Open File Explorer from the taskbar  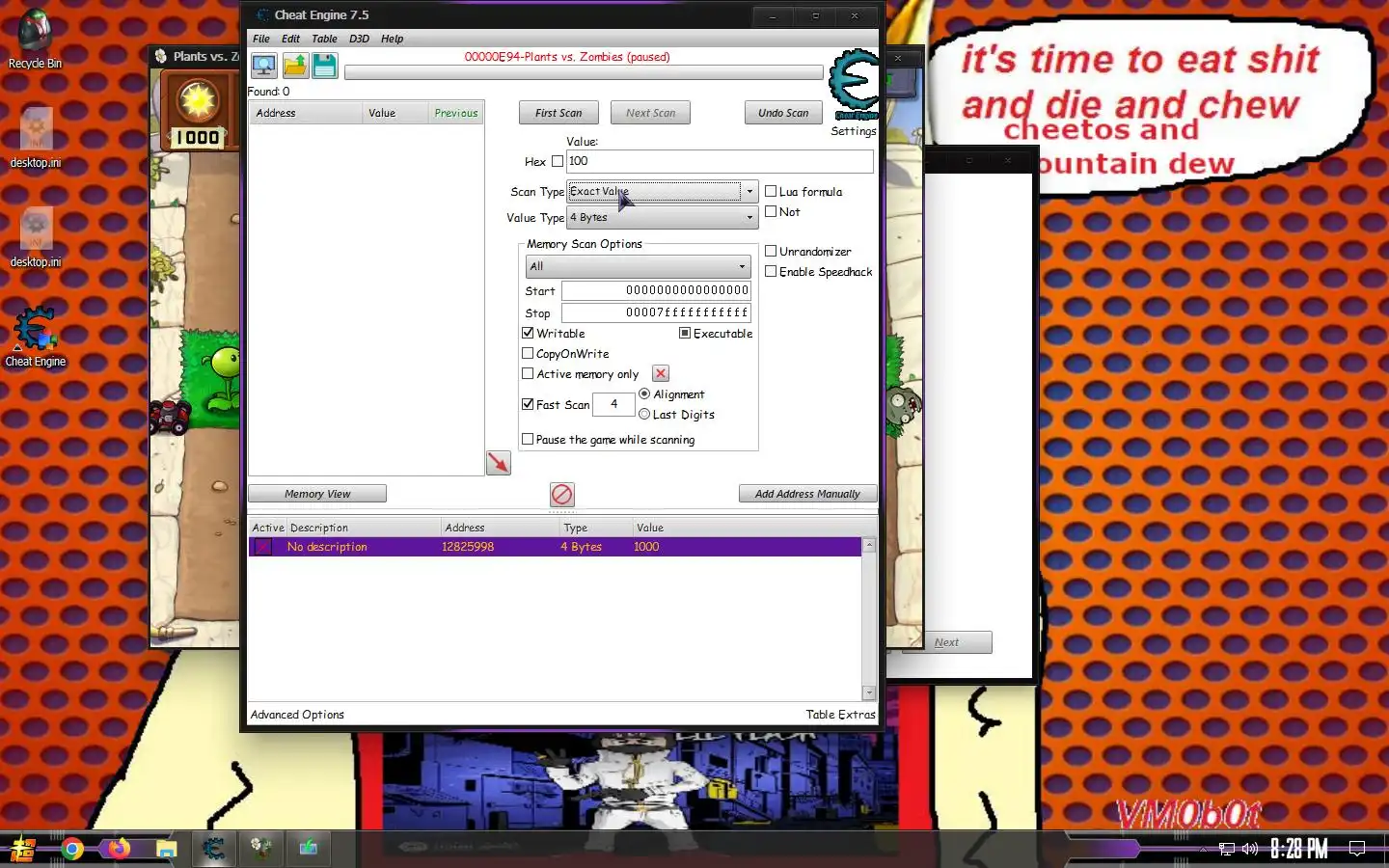click(167, 849)
